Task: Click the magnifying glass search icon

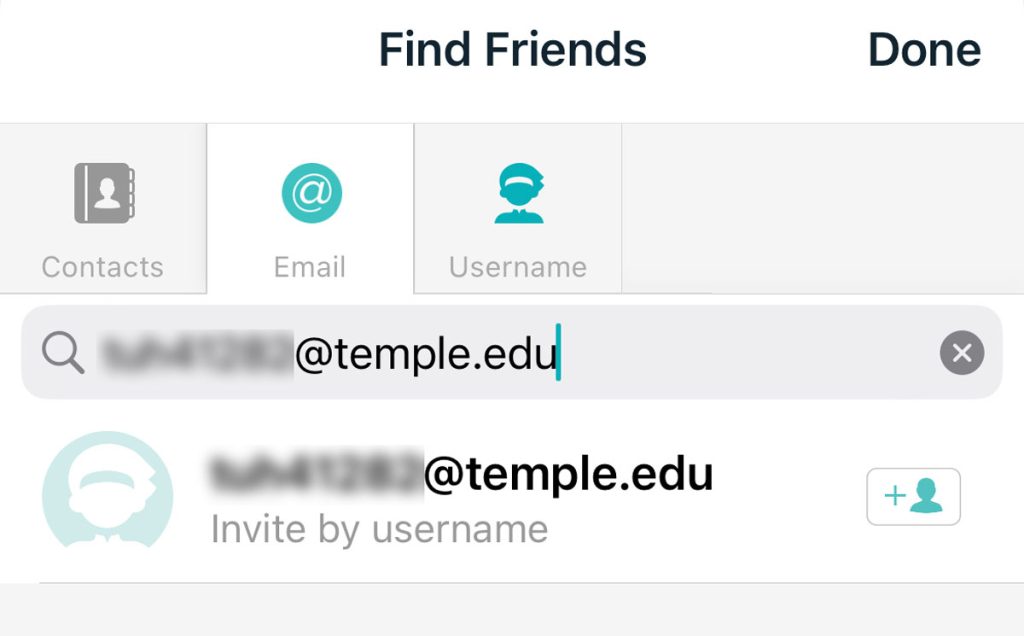Action: pos(63,353)
